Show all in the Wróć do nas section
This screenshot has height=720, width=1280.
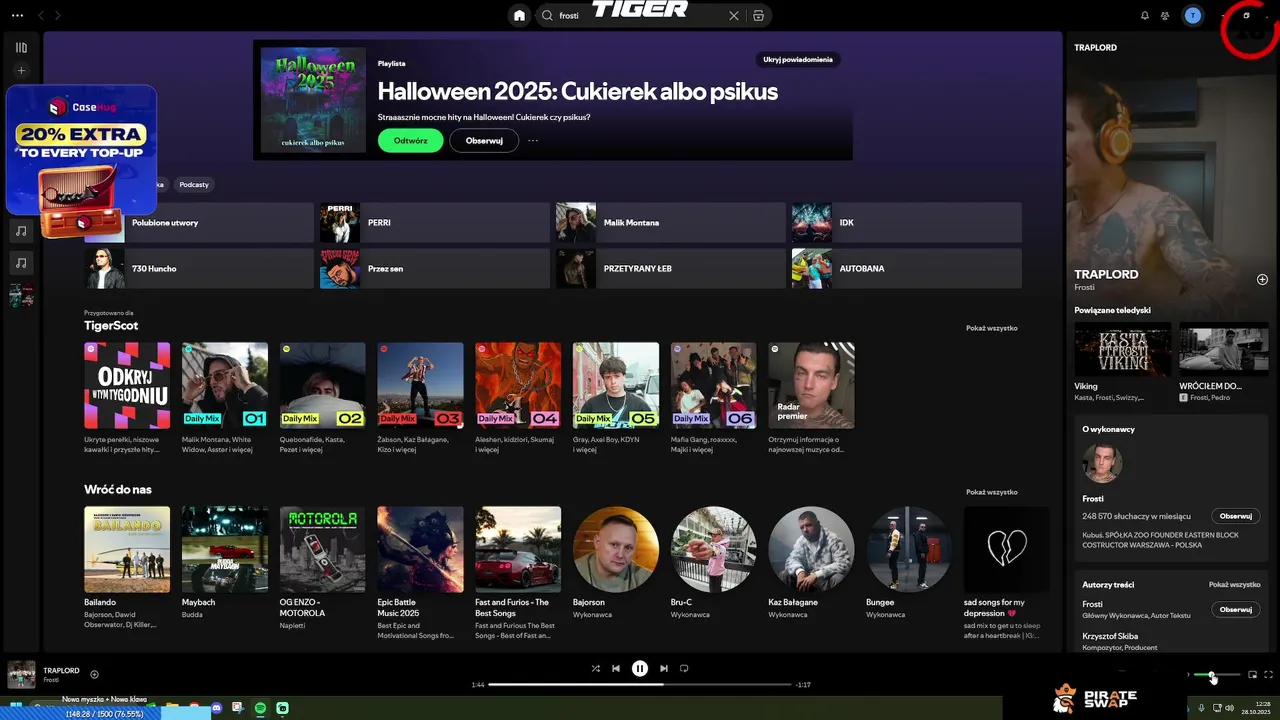(991, 492)
